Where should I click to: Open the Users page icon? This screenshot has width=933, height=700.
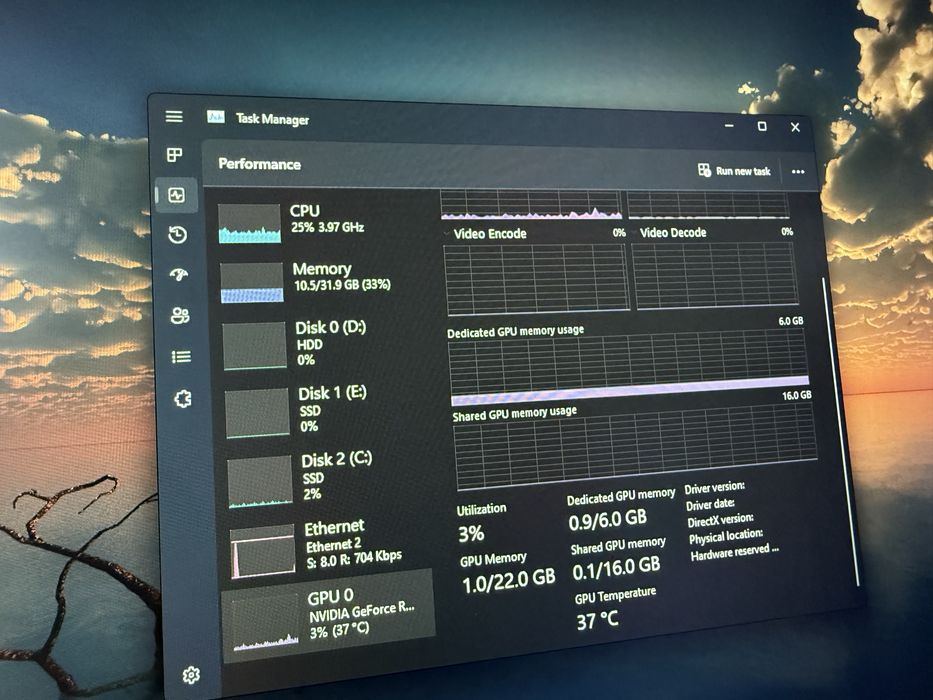pyautogui.click(x=180, y=315)
